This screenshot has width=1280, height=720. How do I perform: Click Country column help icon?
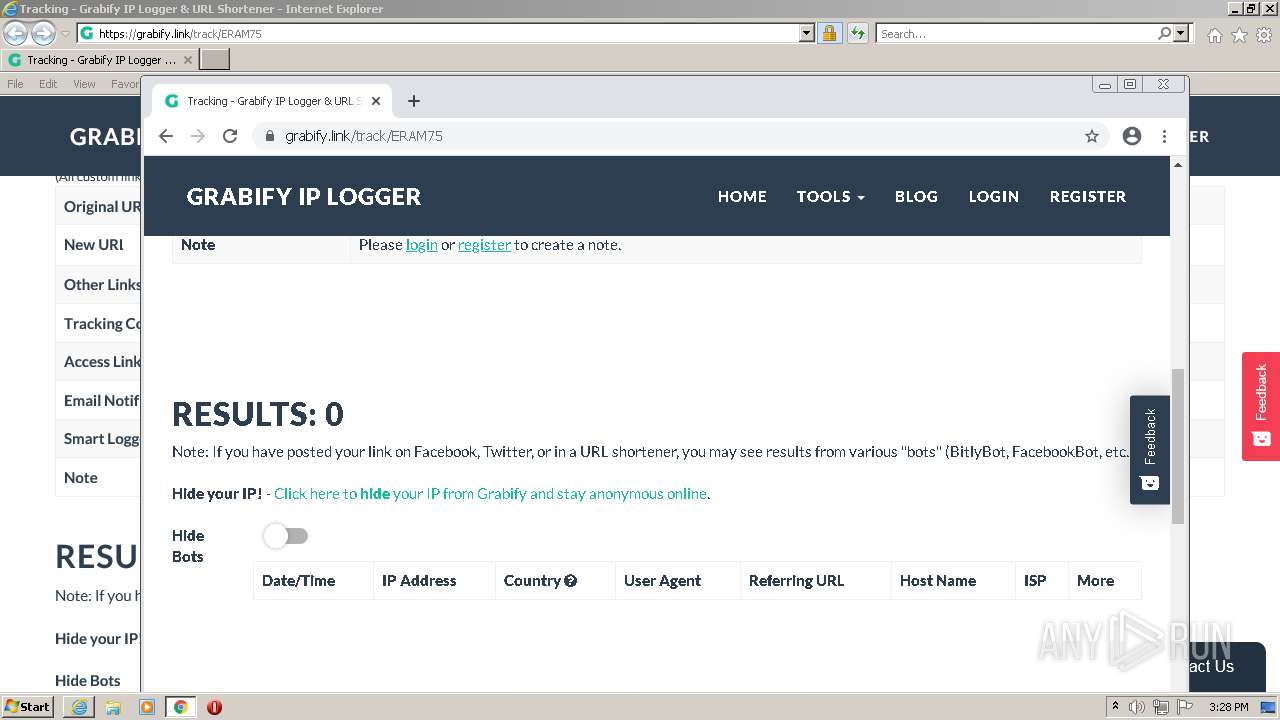point(571,581)
